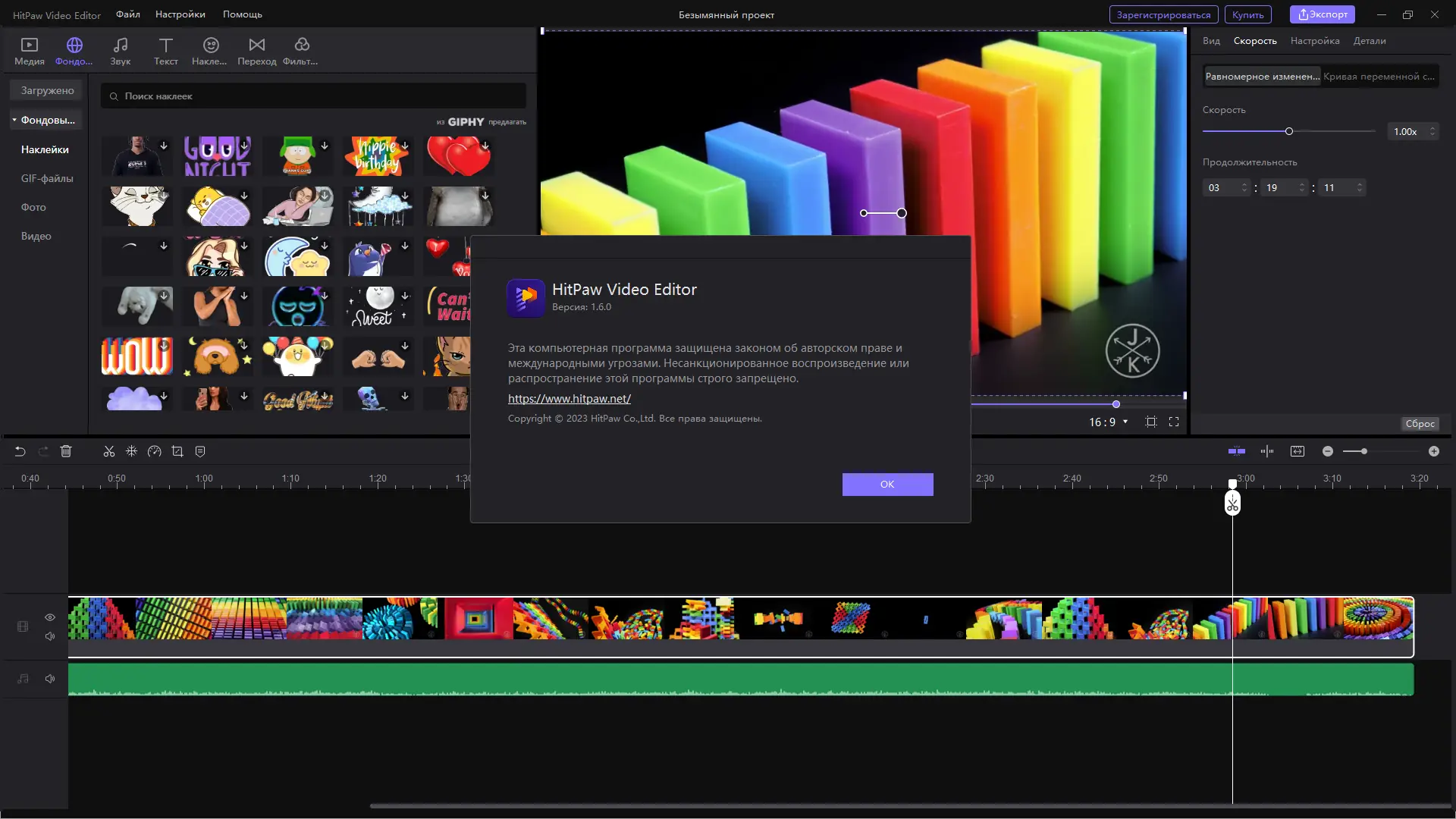Select the crop tool icon

click(x=177, y=451)
